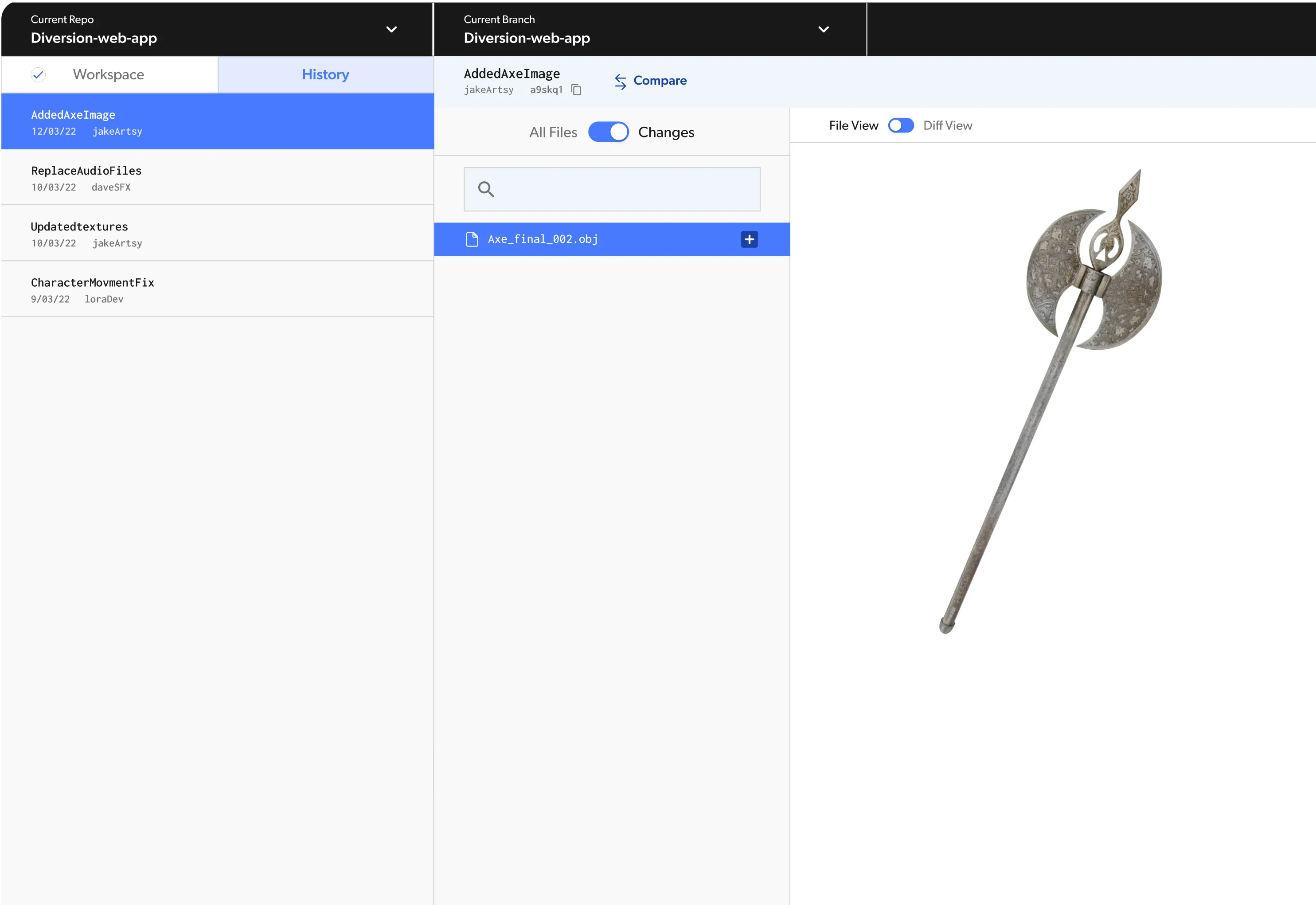Expand the Current Branch dropdown
This screenshot has width=1316, height=905.
pyautogui.click(x=824, y=30)
